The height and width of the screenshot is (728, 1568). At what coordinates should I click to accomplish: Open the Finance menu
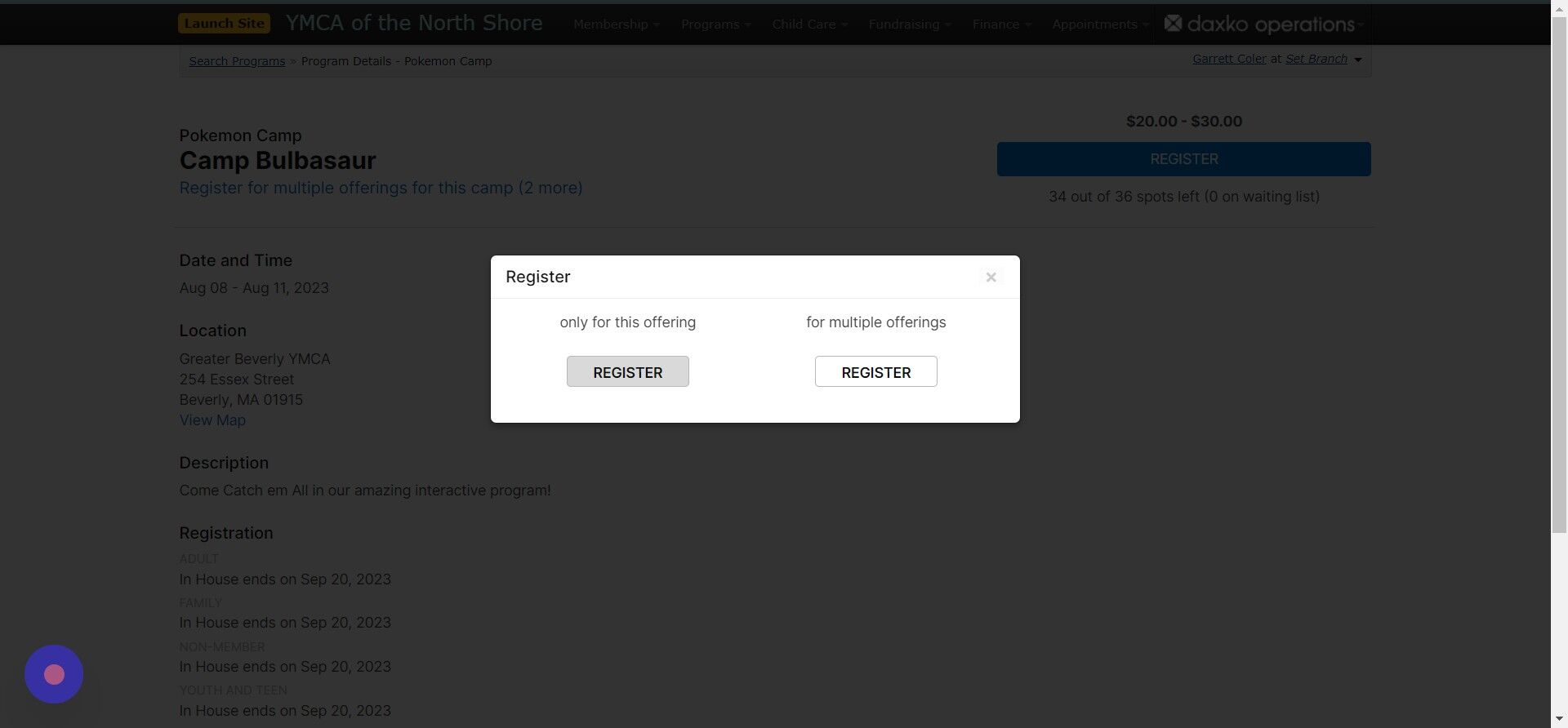tap(1001, 24)
